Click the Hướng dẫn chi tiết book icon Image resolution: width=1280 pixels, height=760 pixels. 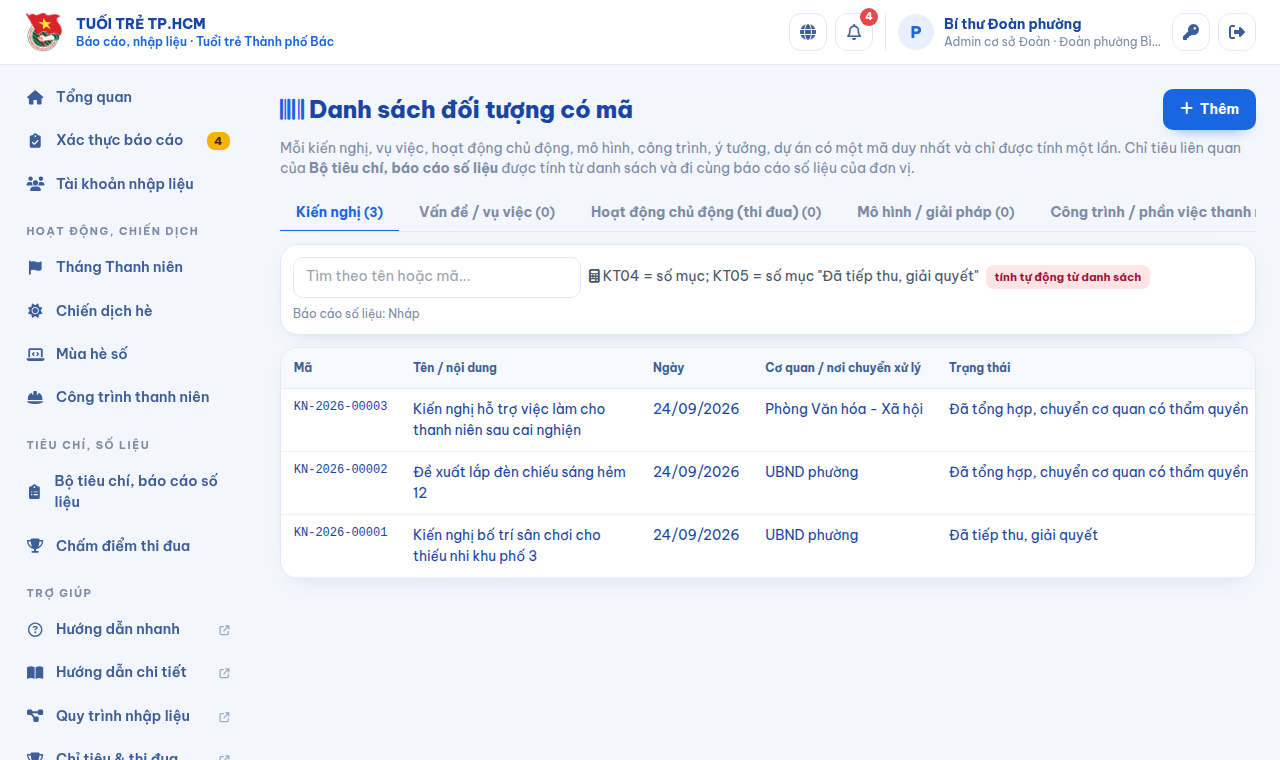coord(35,672)
